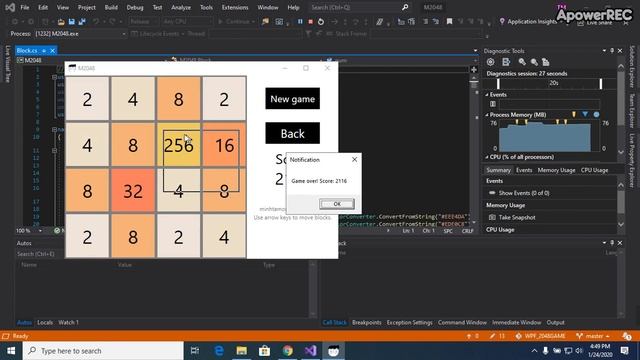Open the Debug menu
Screen dimensions: 640x360
135,7
